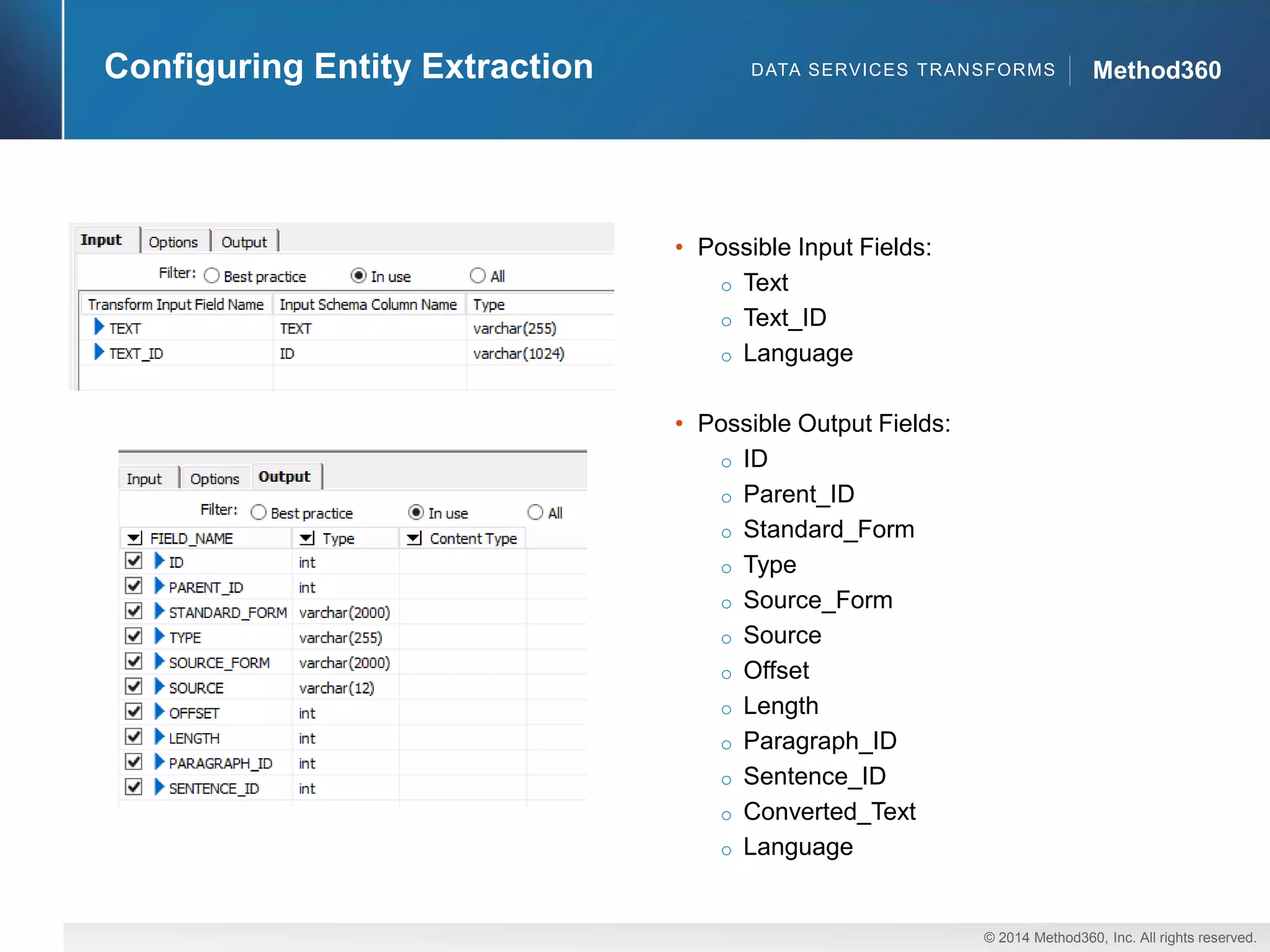
Task: Click the blue arrow icon beside TEXT_ID input field
Action: coord(98,352)
